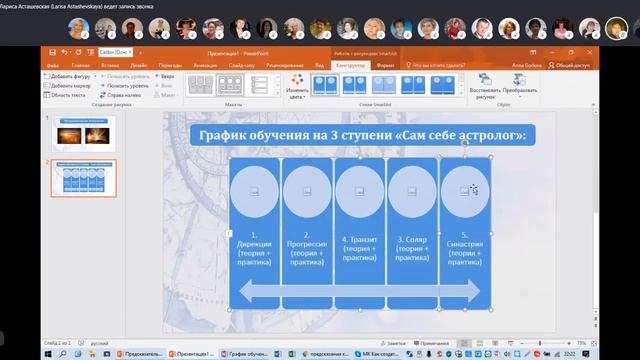The image size is (640, 360).
Task: Click the Примечания comments button in status bar
Action: (431, 343)
